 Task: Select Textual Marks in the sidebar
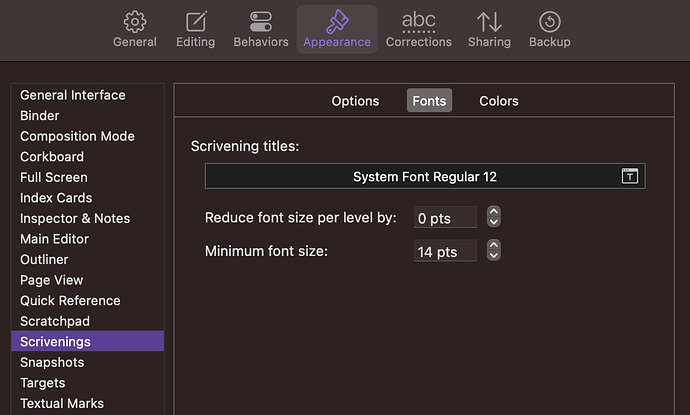click(88, 403)
